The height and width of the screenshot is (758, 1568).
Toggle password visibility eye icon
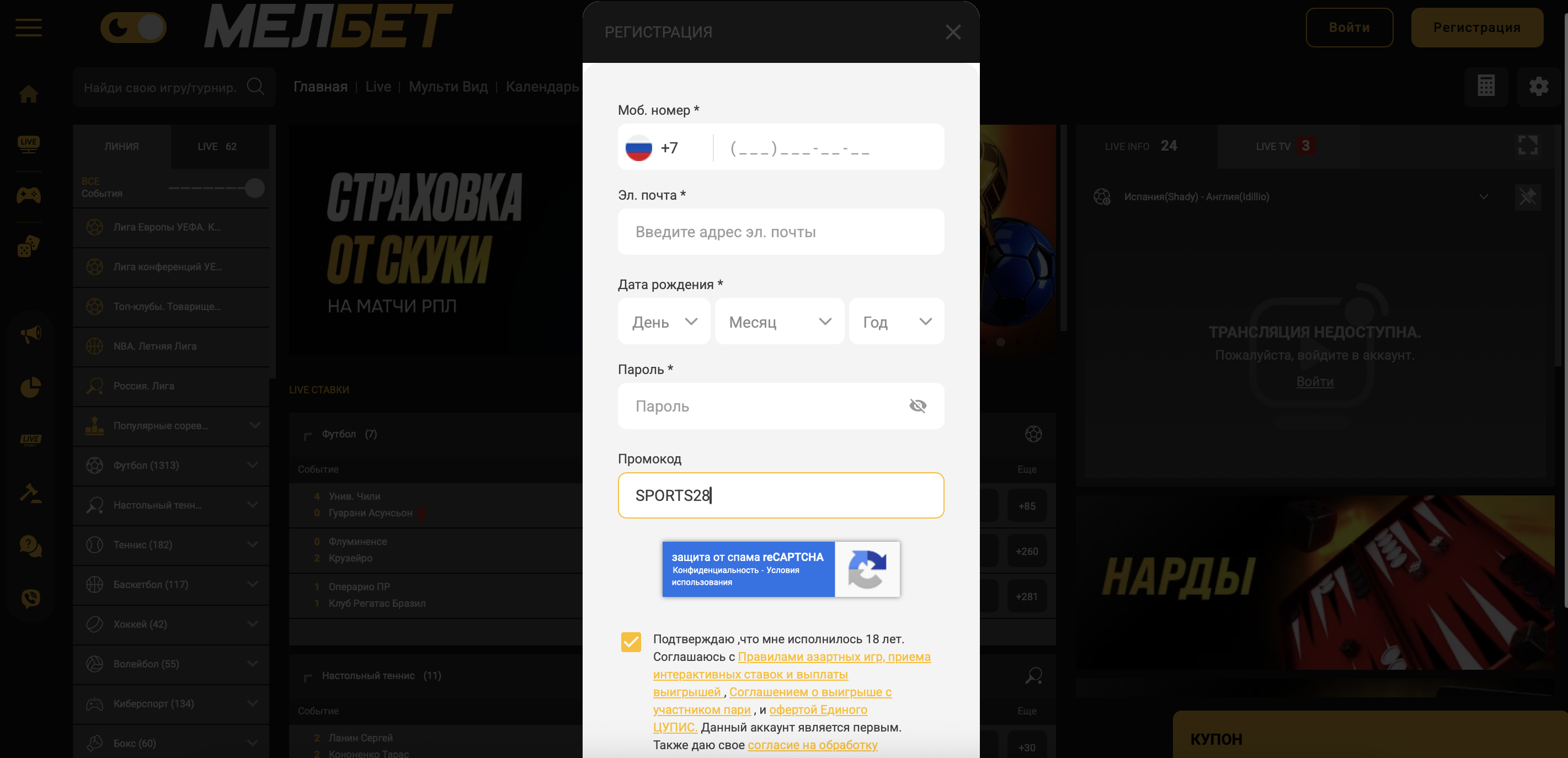[x=918, y=406]
